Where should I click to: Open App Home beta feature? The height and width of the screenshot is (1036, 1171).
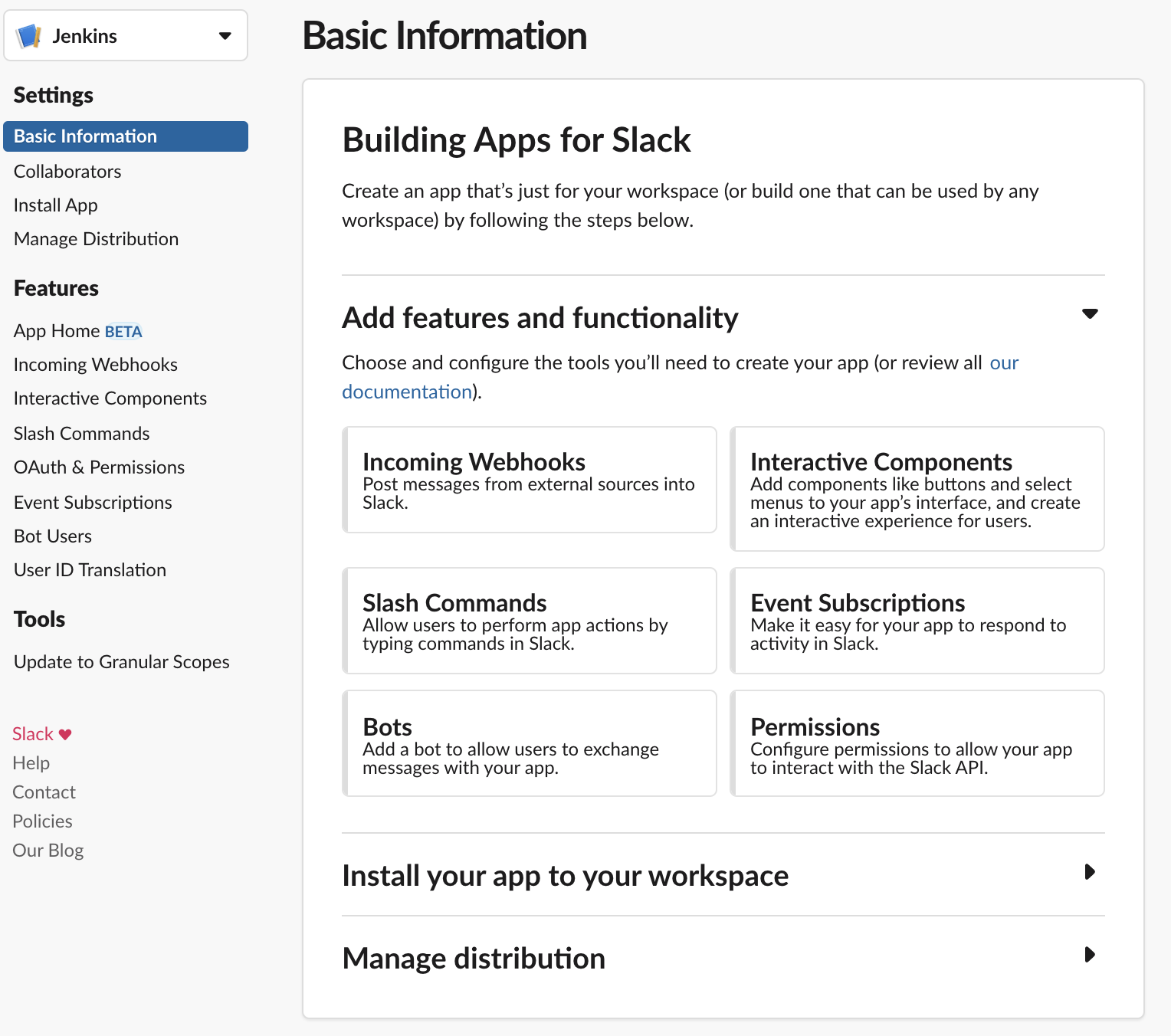pyautogui.click(x=78, y=331)
